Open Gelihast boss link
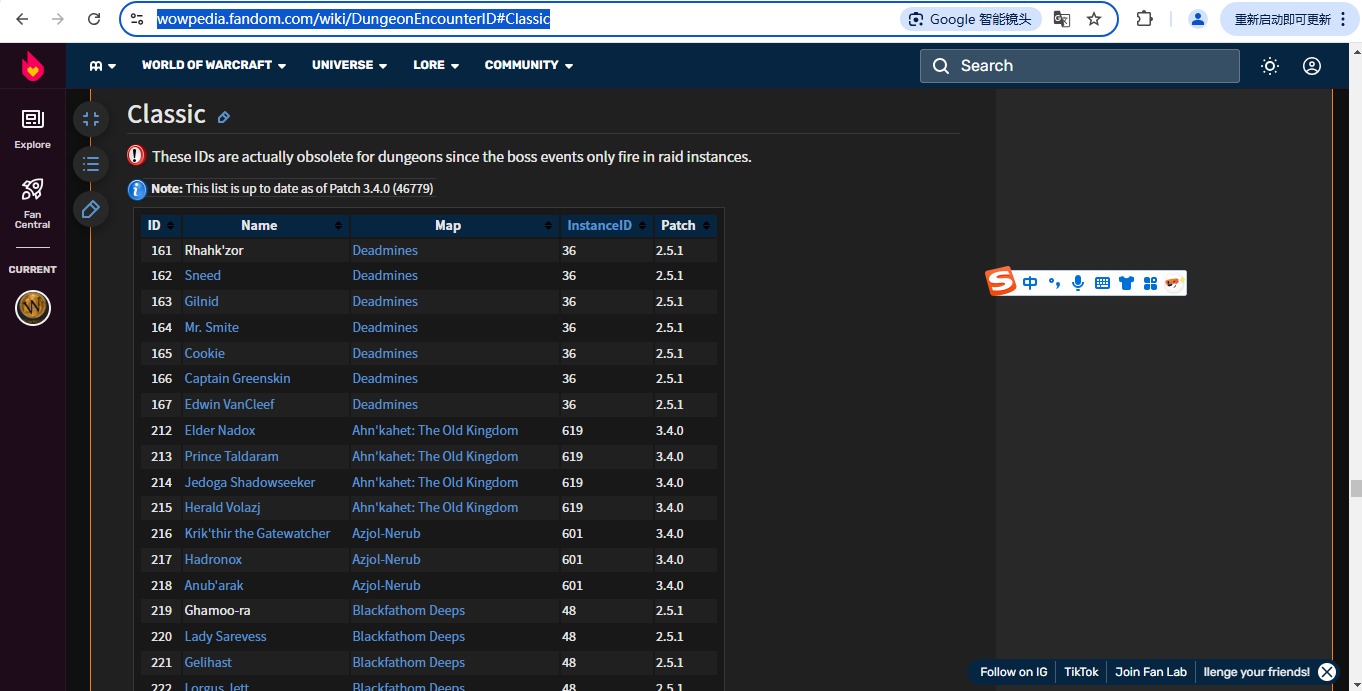Viewport: 1362px width, 691px height. coord(208,663)
